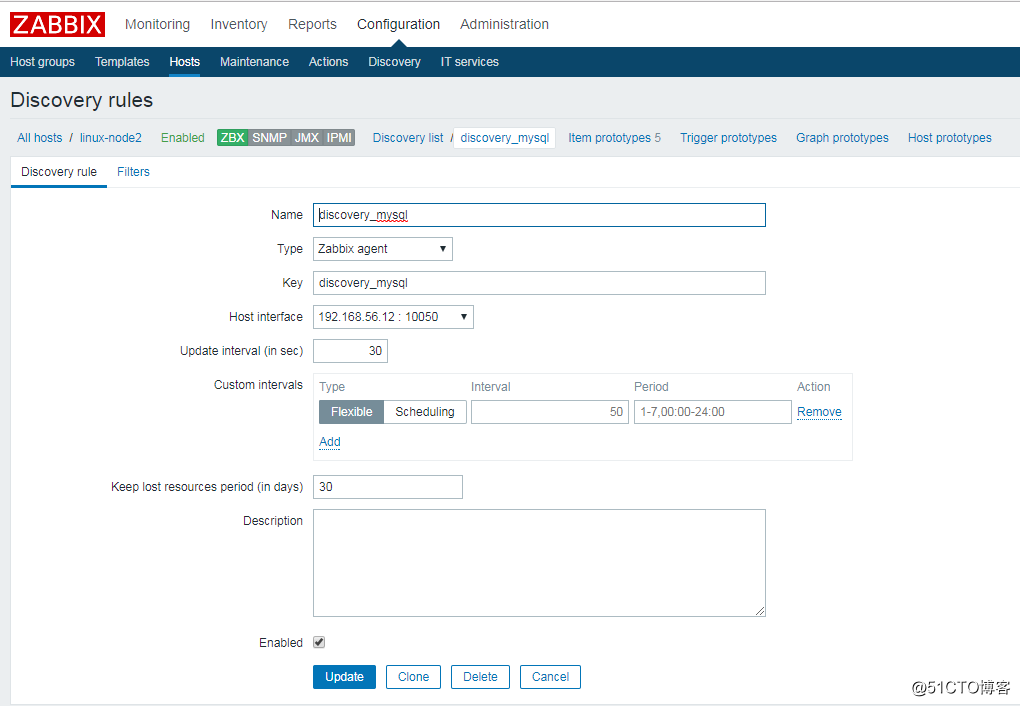Viewport: 1020px width, 706px height.
Task: Switch to the Filters tab
Action: (x=133, y=172)
